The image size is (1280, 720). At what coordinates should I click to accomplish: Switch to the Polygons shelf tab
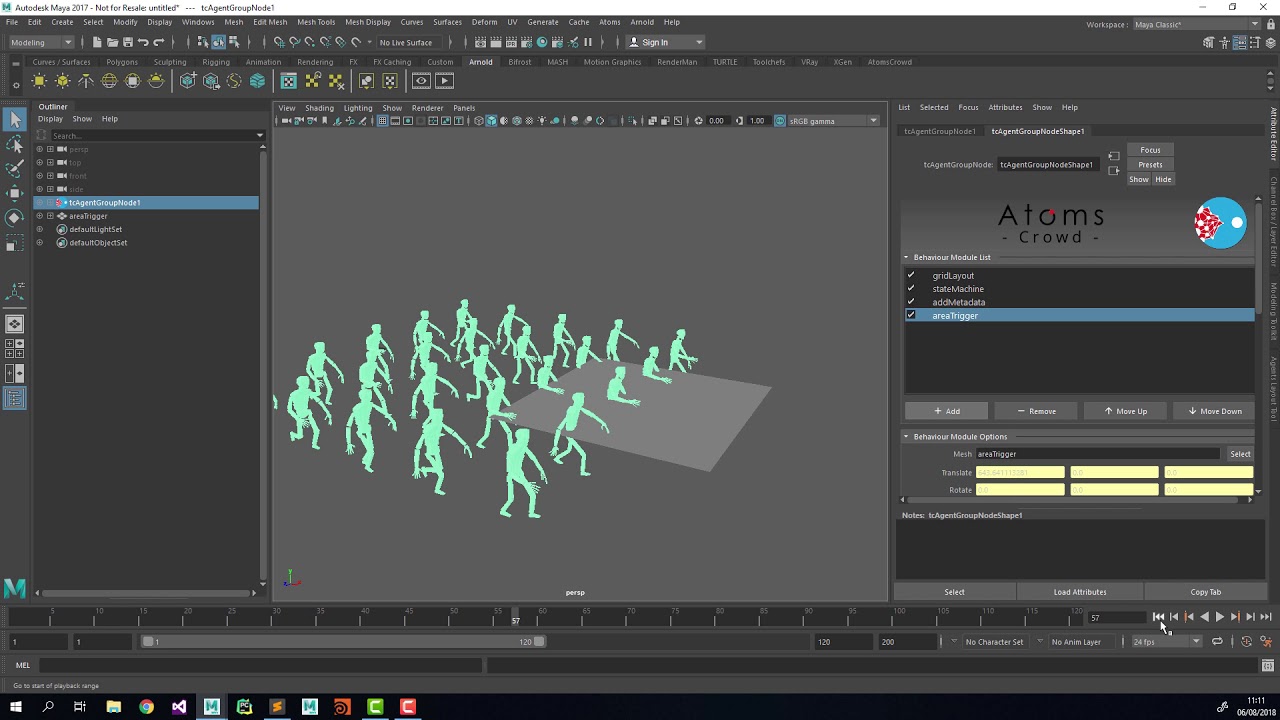[122, 62]
